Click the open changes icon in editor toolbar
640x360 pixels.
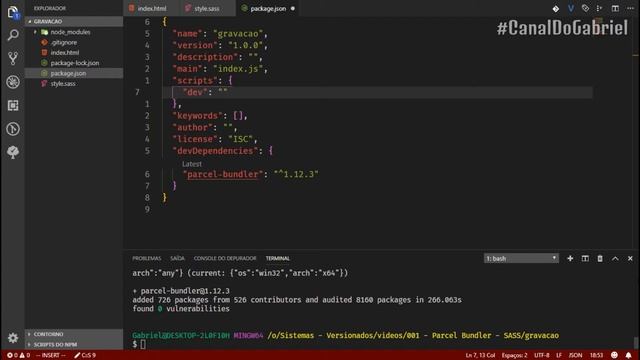[x=600, y=8]
